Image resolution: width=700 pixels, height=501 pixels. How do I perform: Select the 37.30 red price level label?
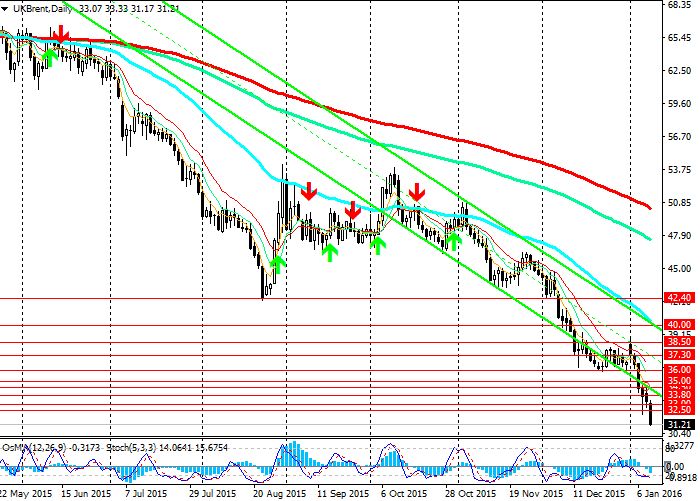pos(679,355)
